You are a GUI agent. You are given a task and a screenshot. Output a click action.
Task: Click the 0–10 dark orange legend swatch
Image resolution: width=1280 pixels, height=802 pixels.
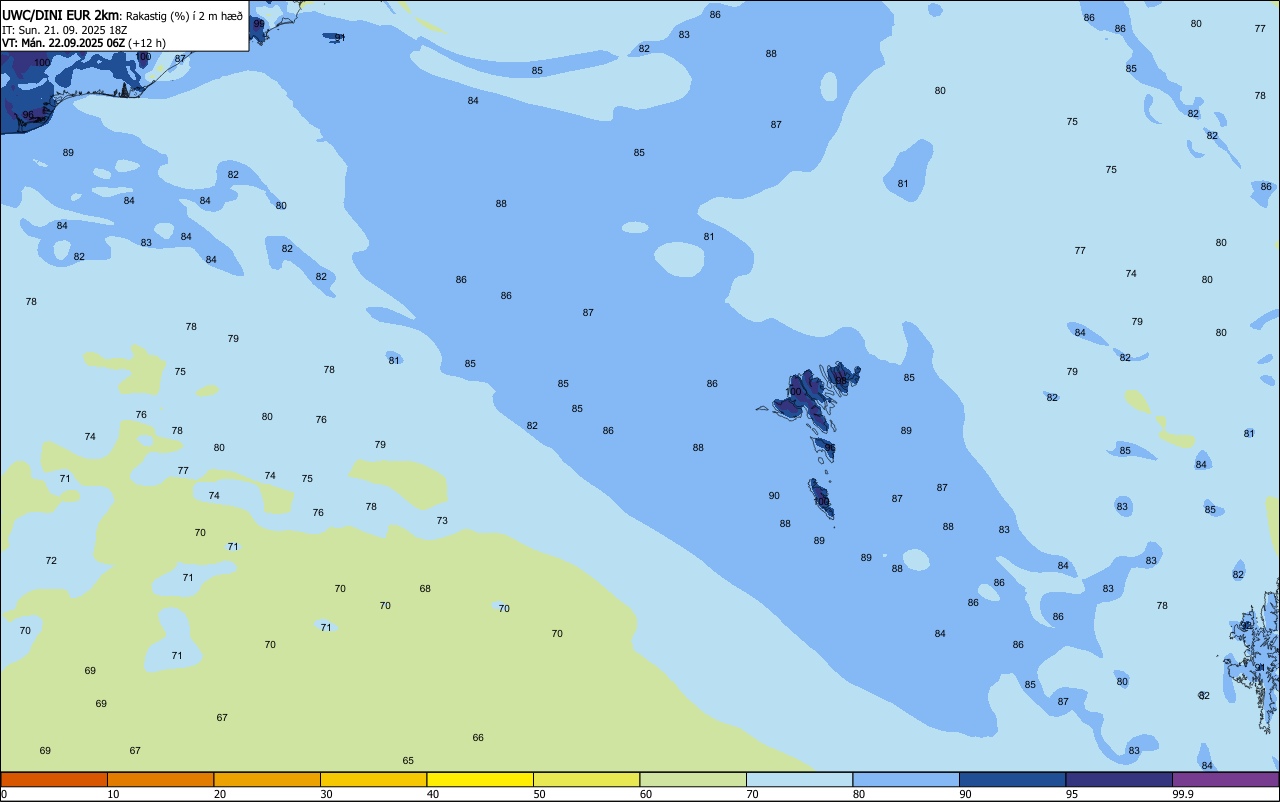coord(54,779)
